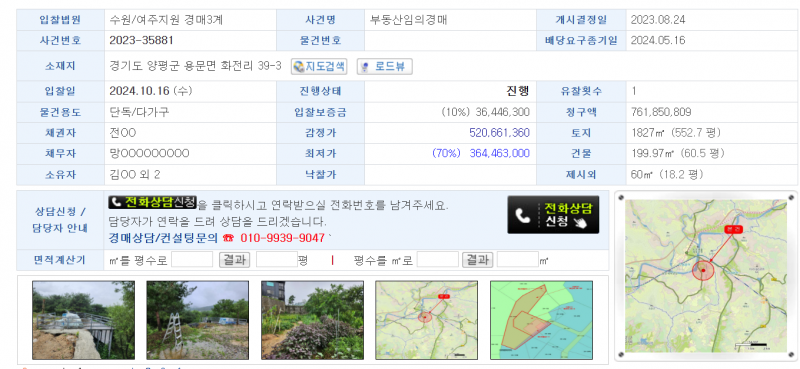
Task: Focus the ㎡ result output field
Action: pos(518,260)
